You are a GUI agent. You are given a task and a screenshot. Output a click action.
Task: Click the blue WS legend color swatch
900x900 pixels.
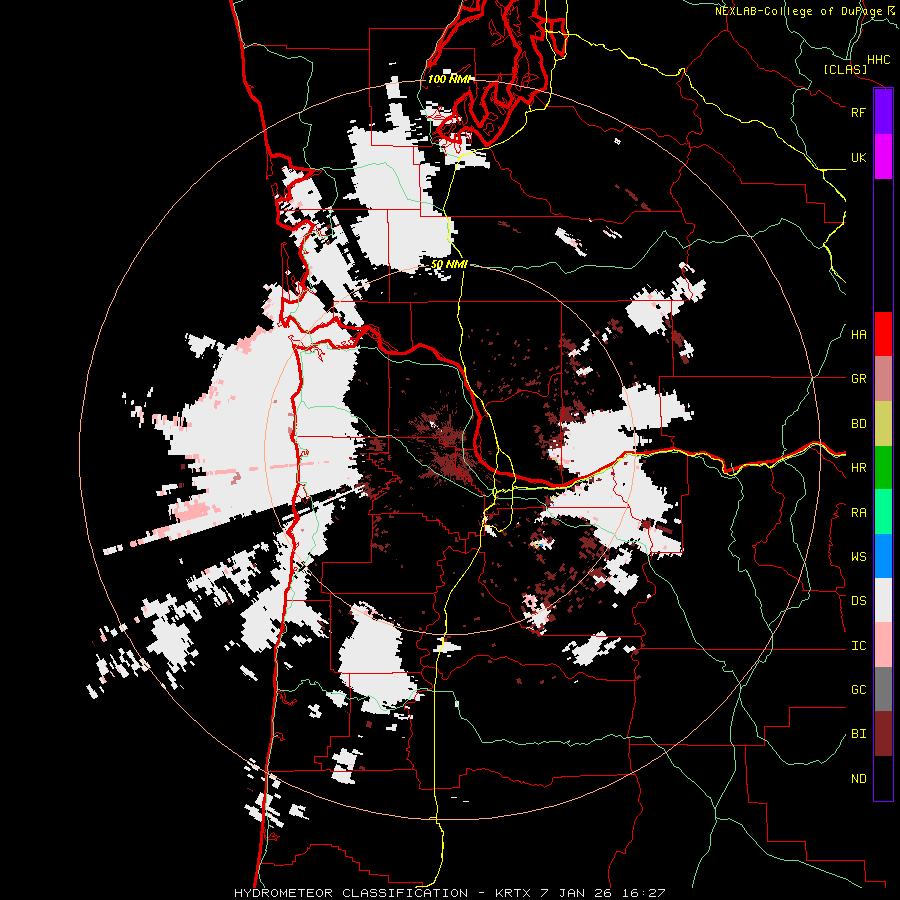[x=883, y=556]
